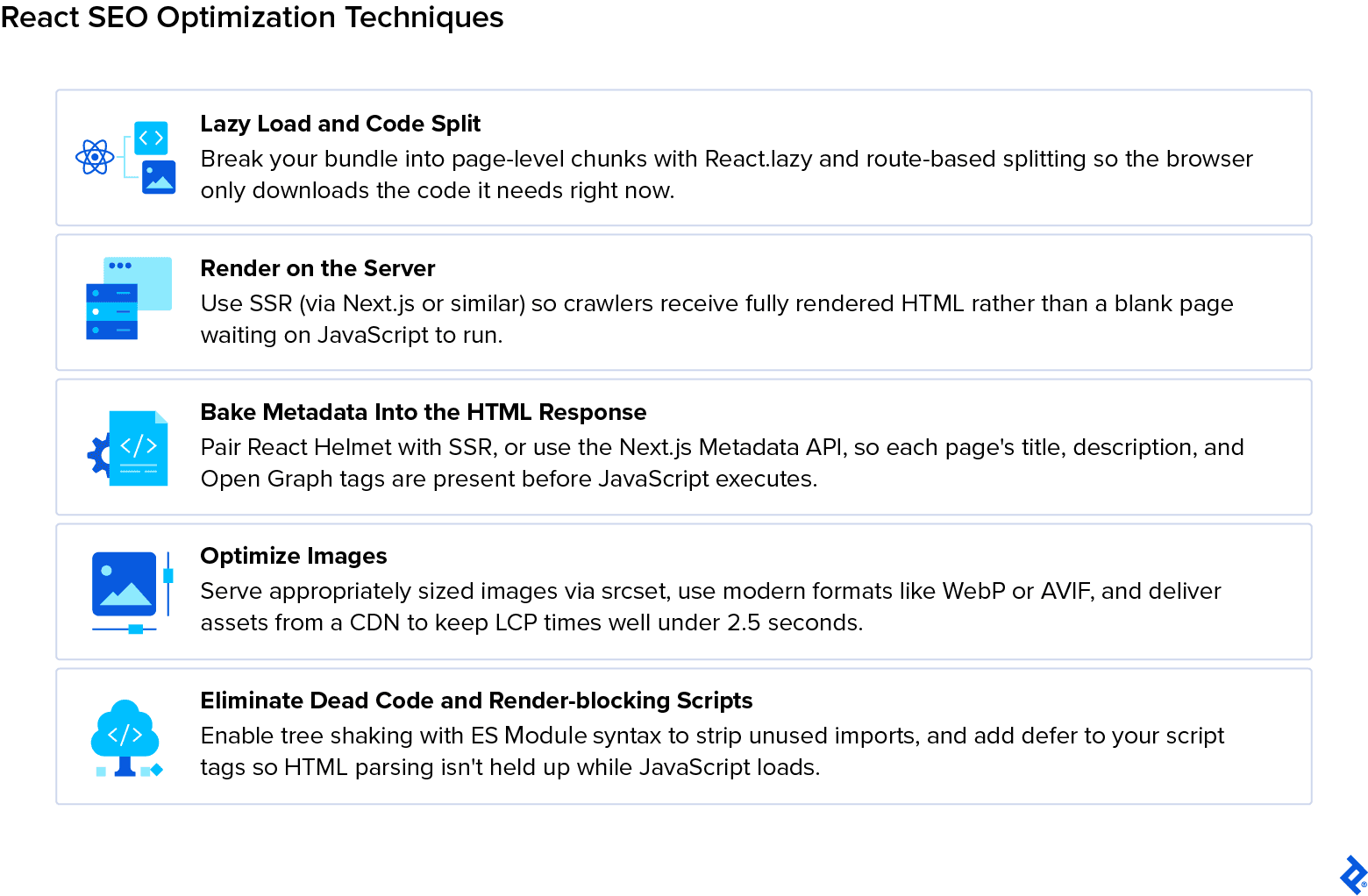This screenshot has height=896, width=1368.
Task: Click the Bake Metadata Into the HTML Response heading
Action: 424,412
